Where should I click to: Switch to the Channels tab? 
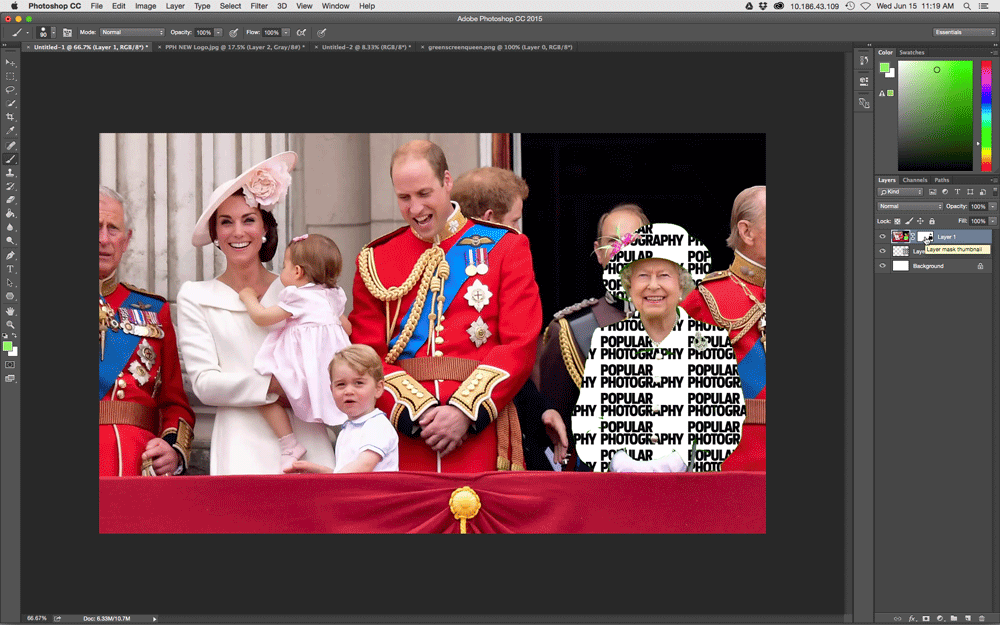pyautogui.click(x=915, y=180)
